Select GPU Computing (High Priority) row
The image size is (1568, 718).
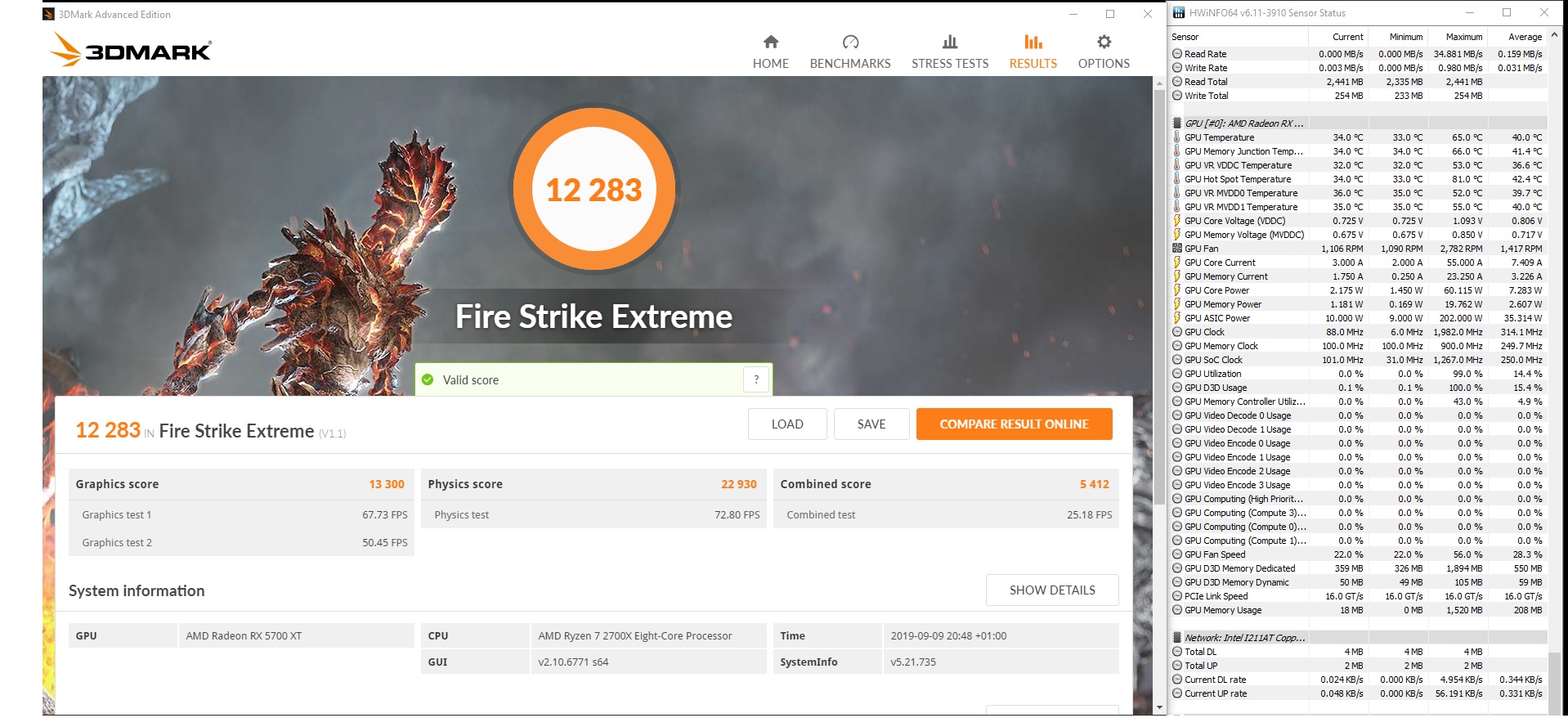click(1358, 499)
